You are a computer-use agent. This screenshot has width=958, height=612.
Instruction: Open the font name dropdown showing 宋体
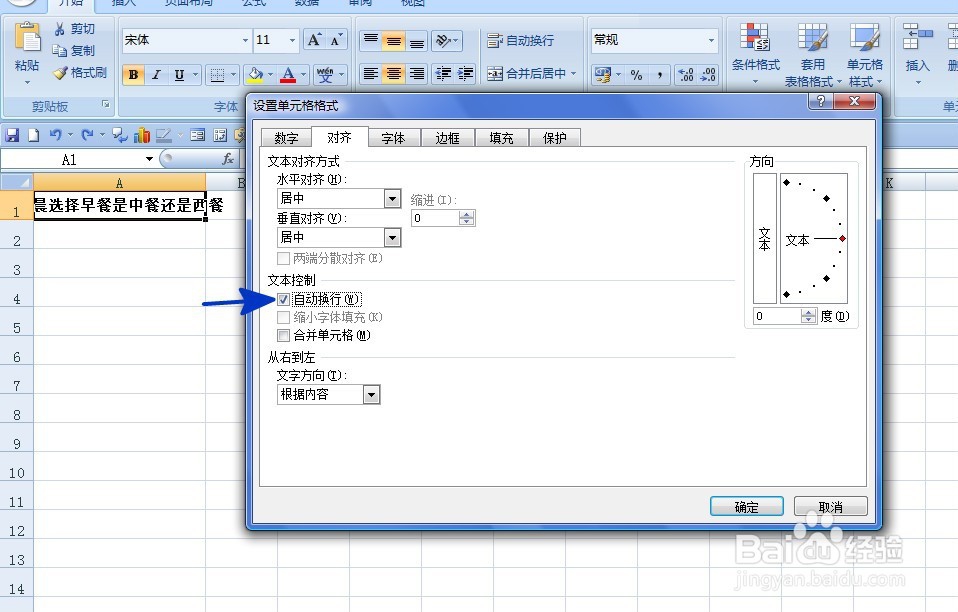247,40
